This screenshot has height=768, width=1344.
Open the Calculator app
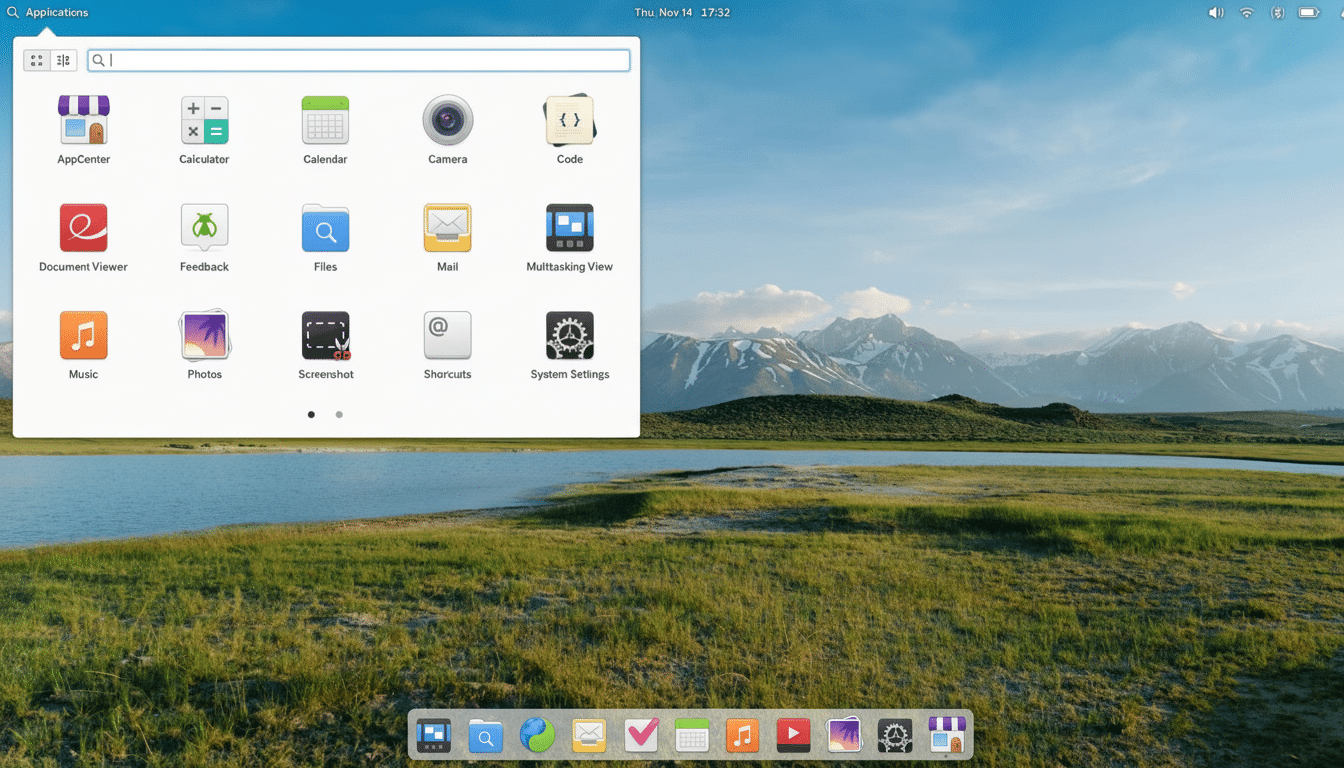pos(204,120)
